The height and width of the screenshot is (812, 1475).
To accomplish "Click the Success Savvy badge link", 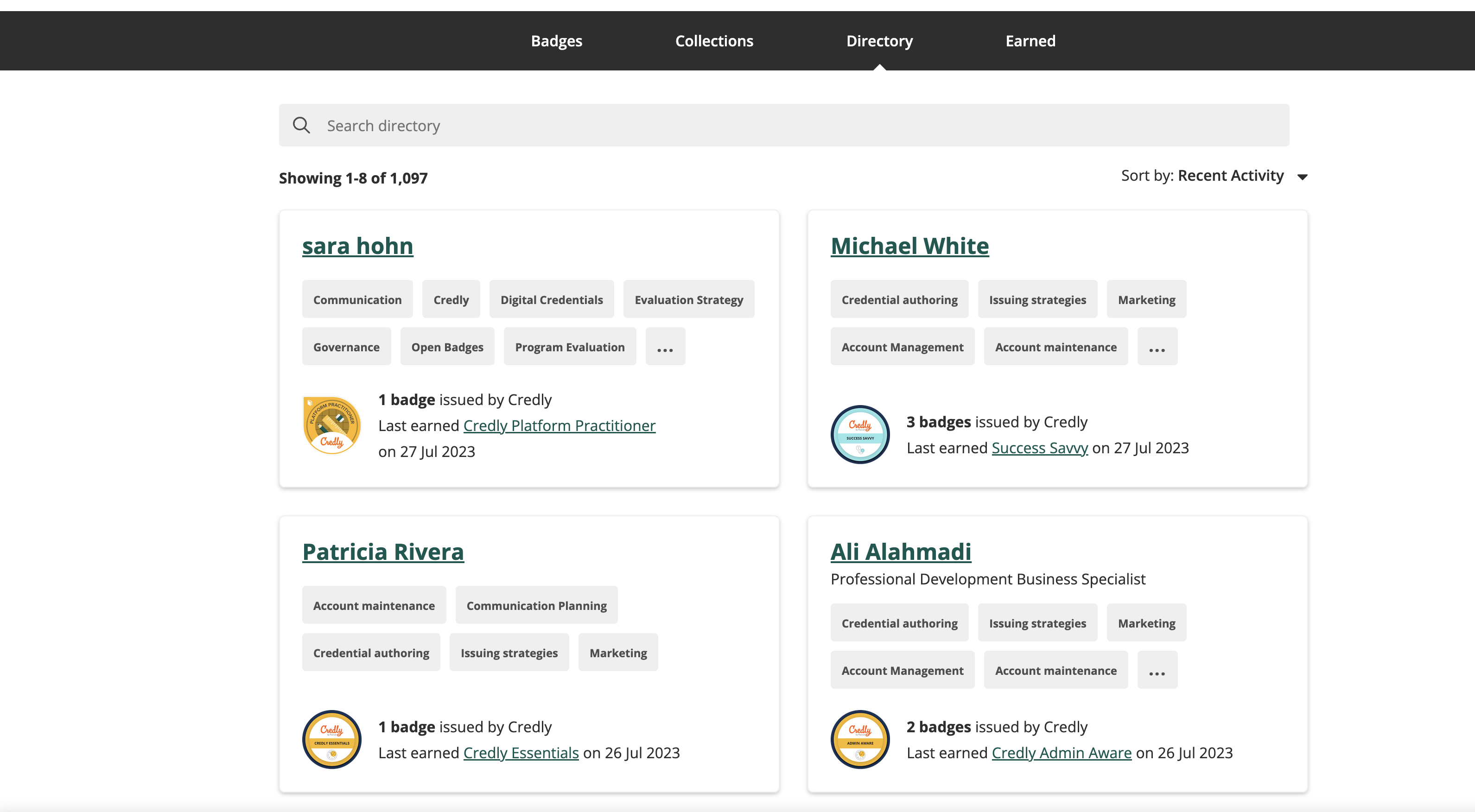I will pos(1039,448).
